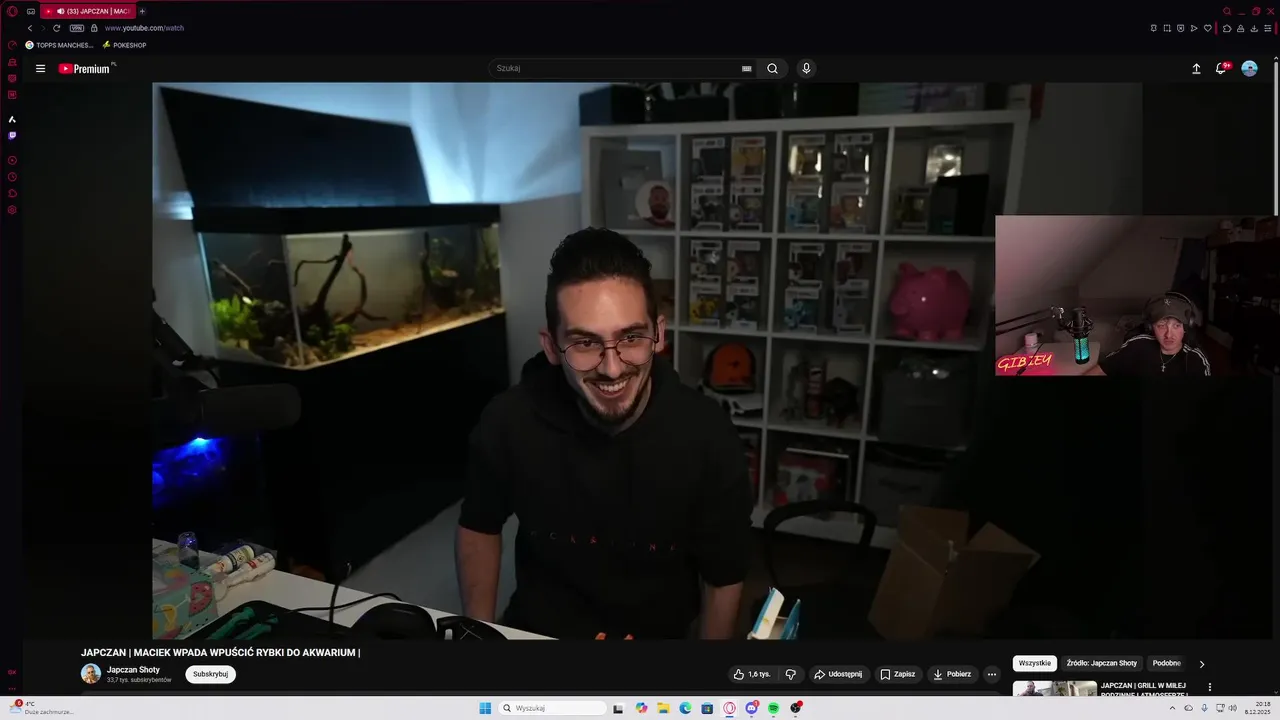
Task: Open the three-dot more actions menu under the video
Action: click(991, 674)
